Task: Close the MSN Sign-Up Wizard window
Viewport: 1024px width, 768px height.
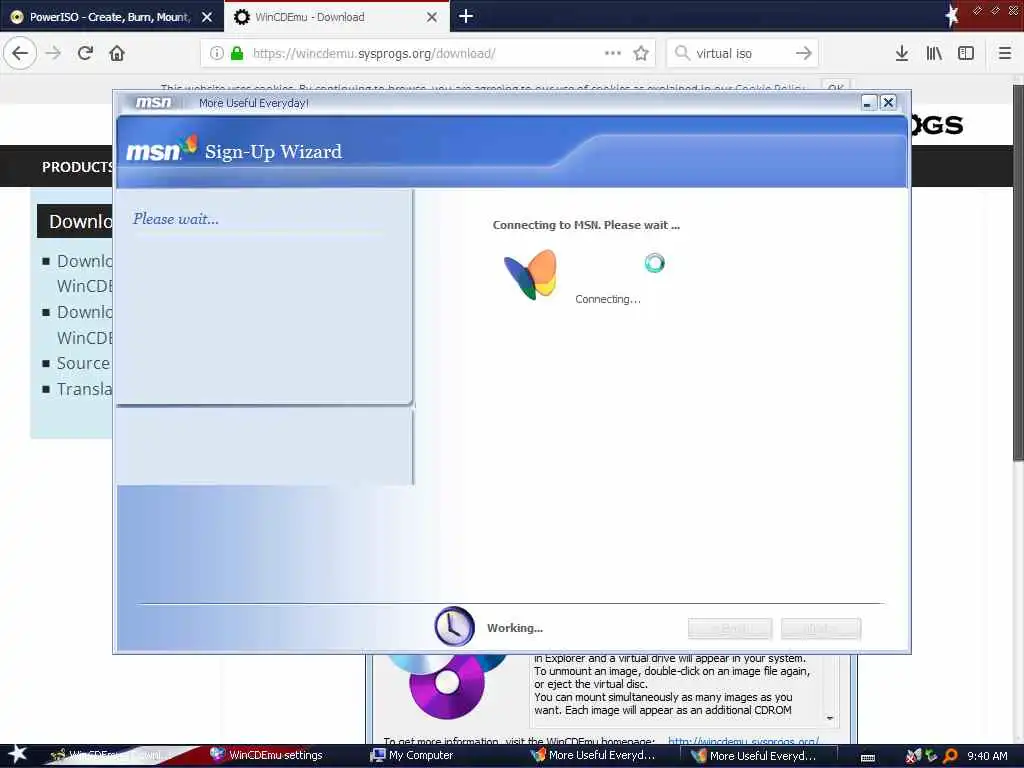Action: pos(888,103)
